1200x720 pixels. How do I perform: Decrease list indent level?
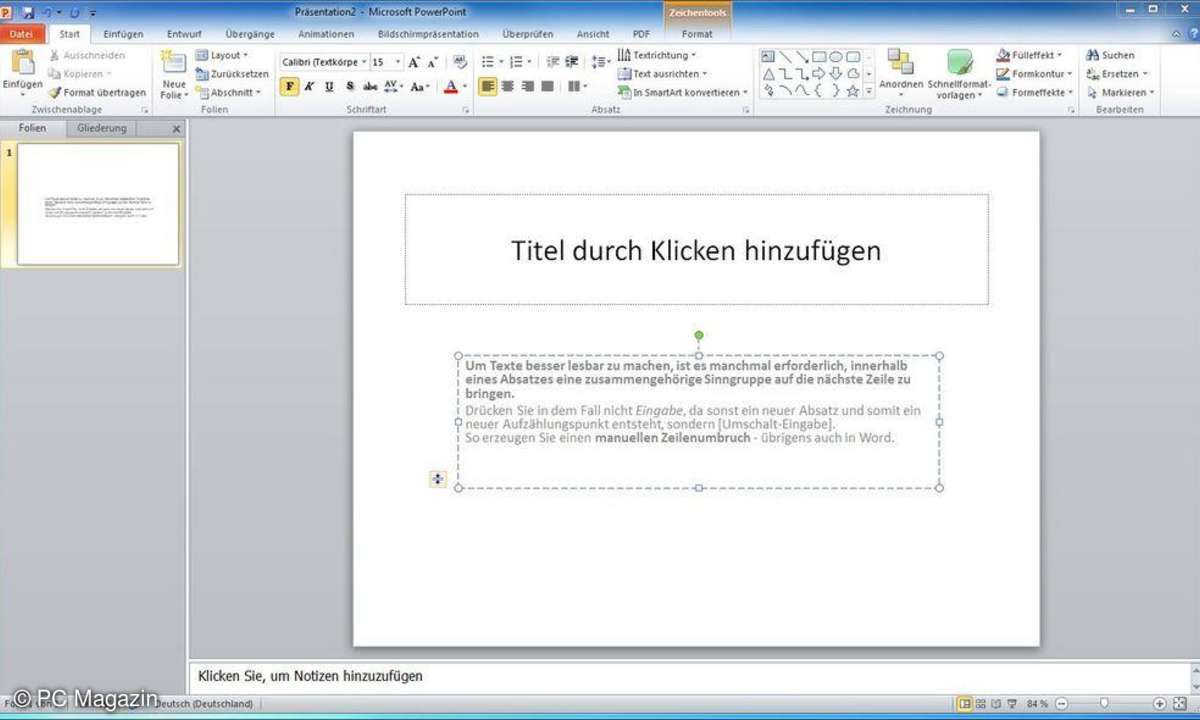552,62
